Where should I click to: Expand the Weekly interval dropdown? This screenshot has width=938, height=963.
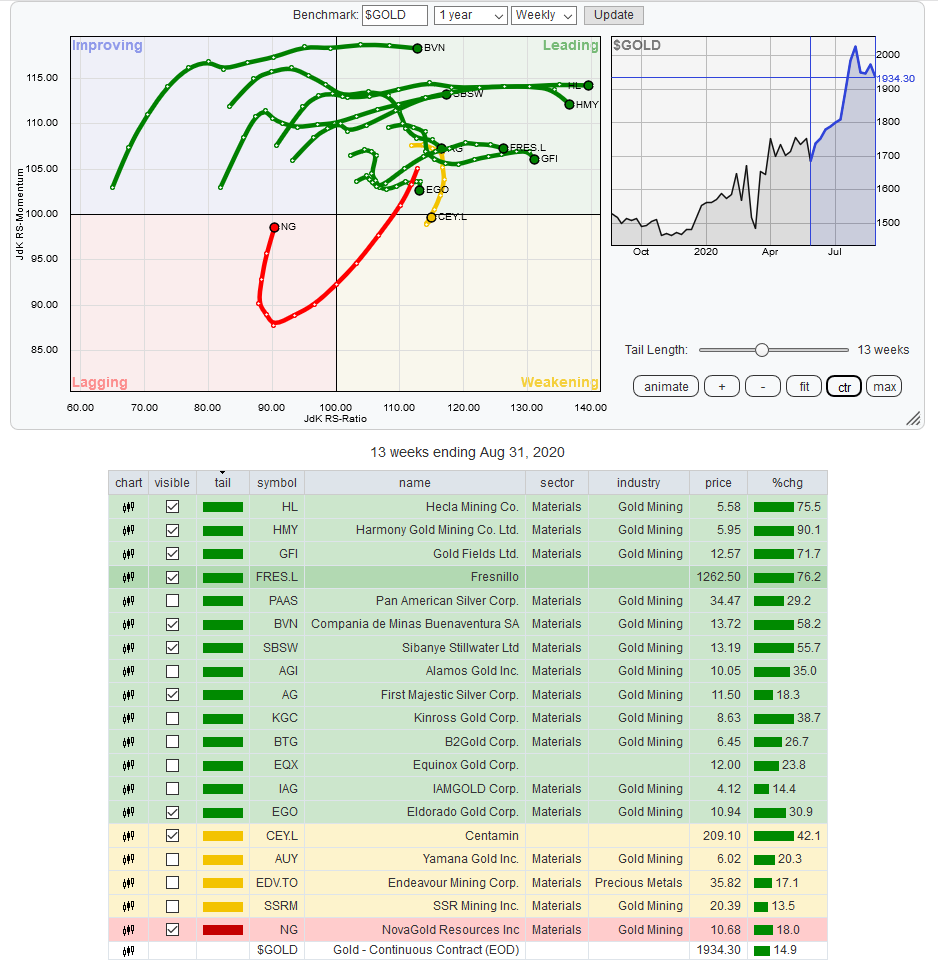[x=544, y=15]
